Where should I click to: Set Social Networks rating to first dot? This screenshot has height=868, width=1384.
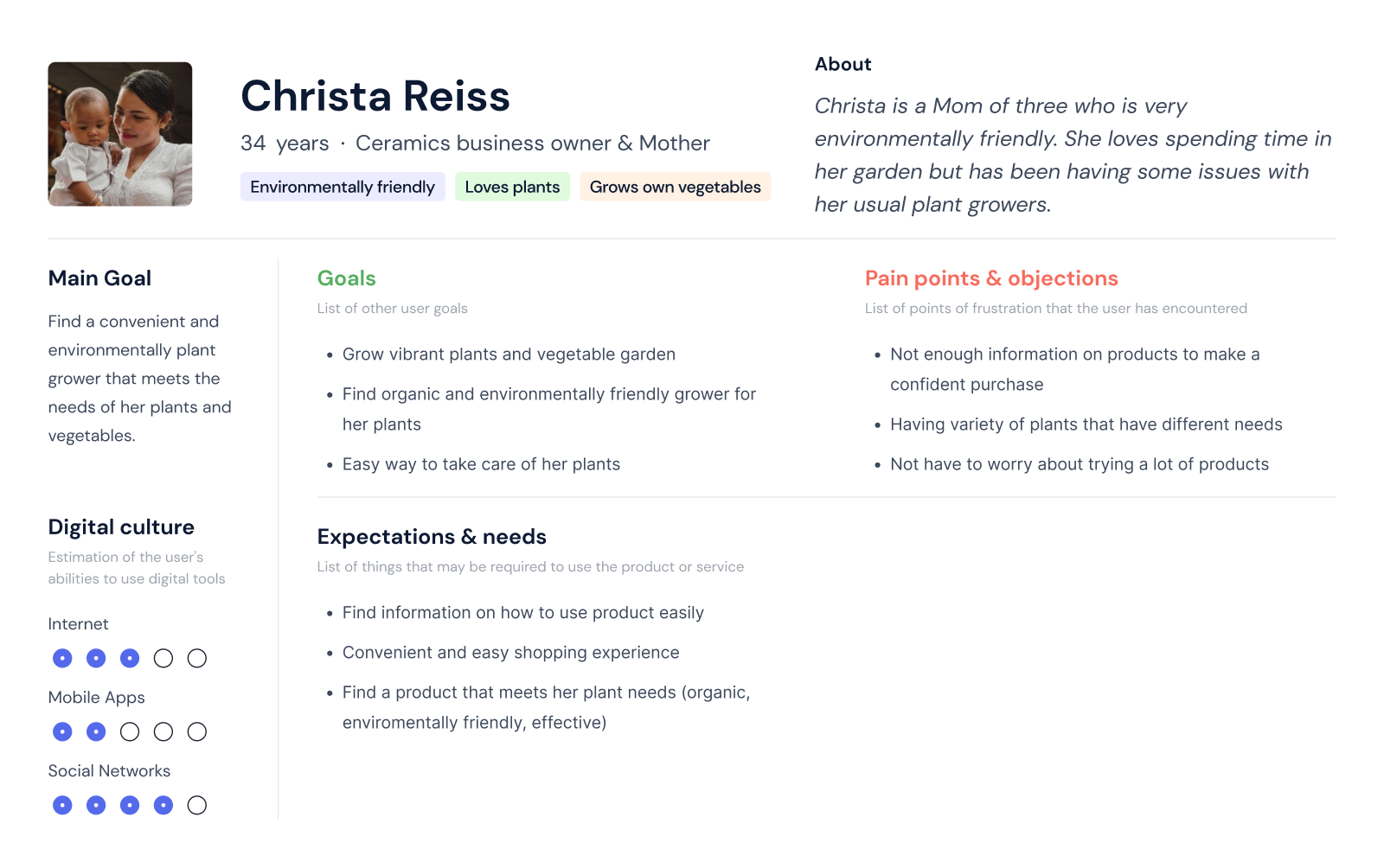(x=62, y=806)
